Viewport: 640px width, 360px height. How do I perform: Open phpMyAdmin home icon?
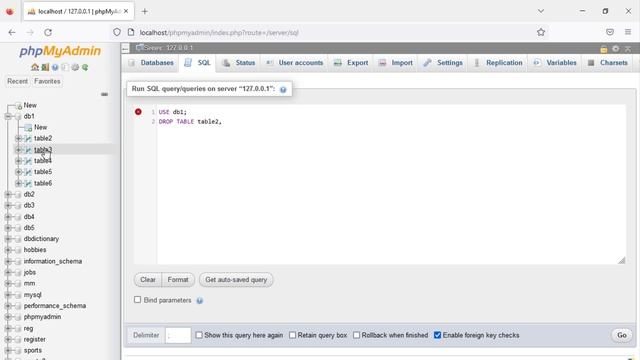point(35,67)
